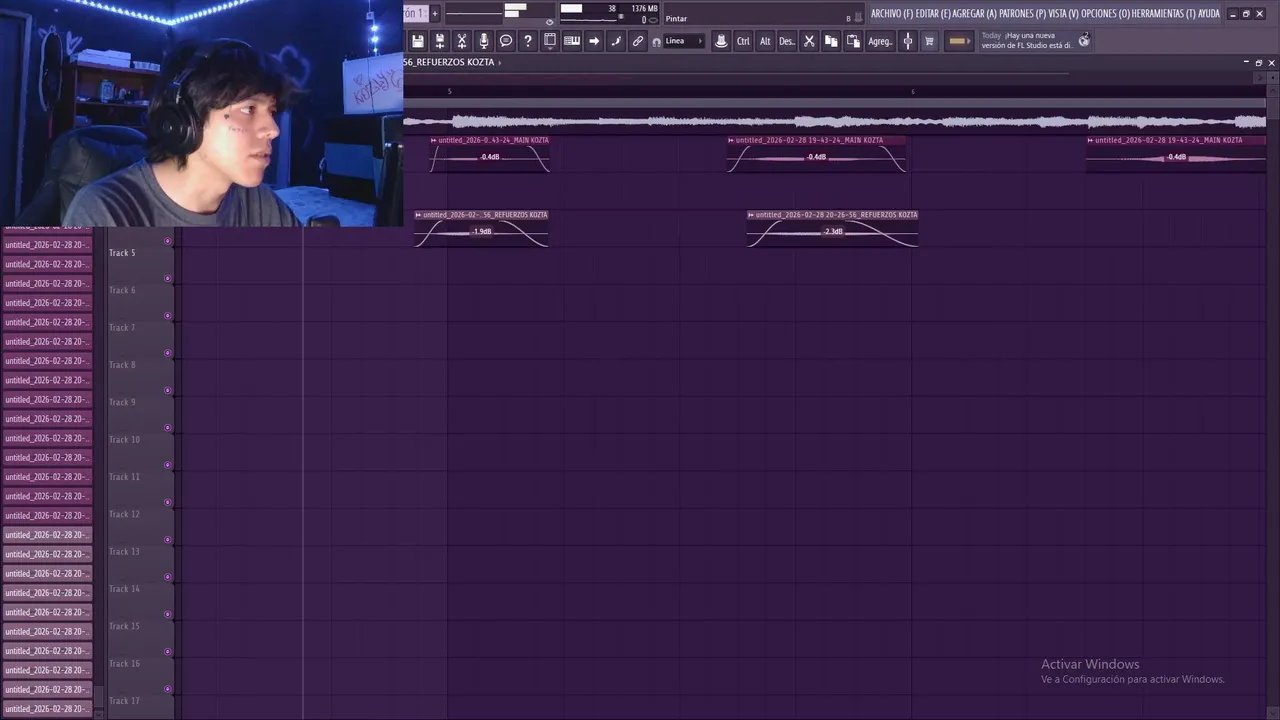Click the plus button next to pattern selector
The width and height of the screenshot is (1280, 720).
[x=435, y=13]
